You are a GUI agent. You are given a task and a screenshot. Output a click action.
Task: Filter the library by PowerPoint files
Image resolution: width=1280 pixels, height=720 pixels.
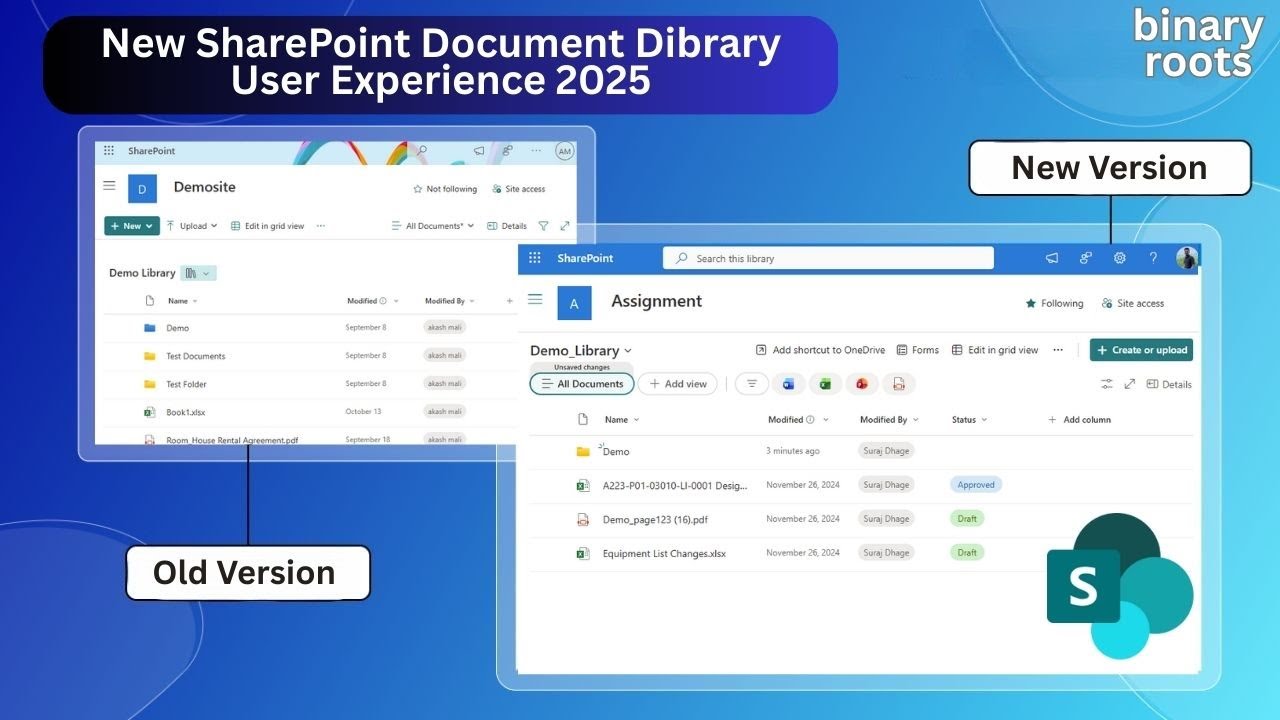(x=862, y=384)
